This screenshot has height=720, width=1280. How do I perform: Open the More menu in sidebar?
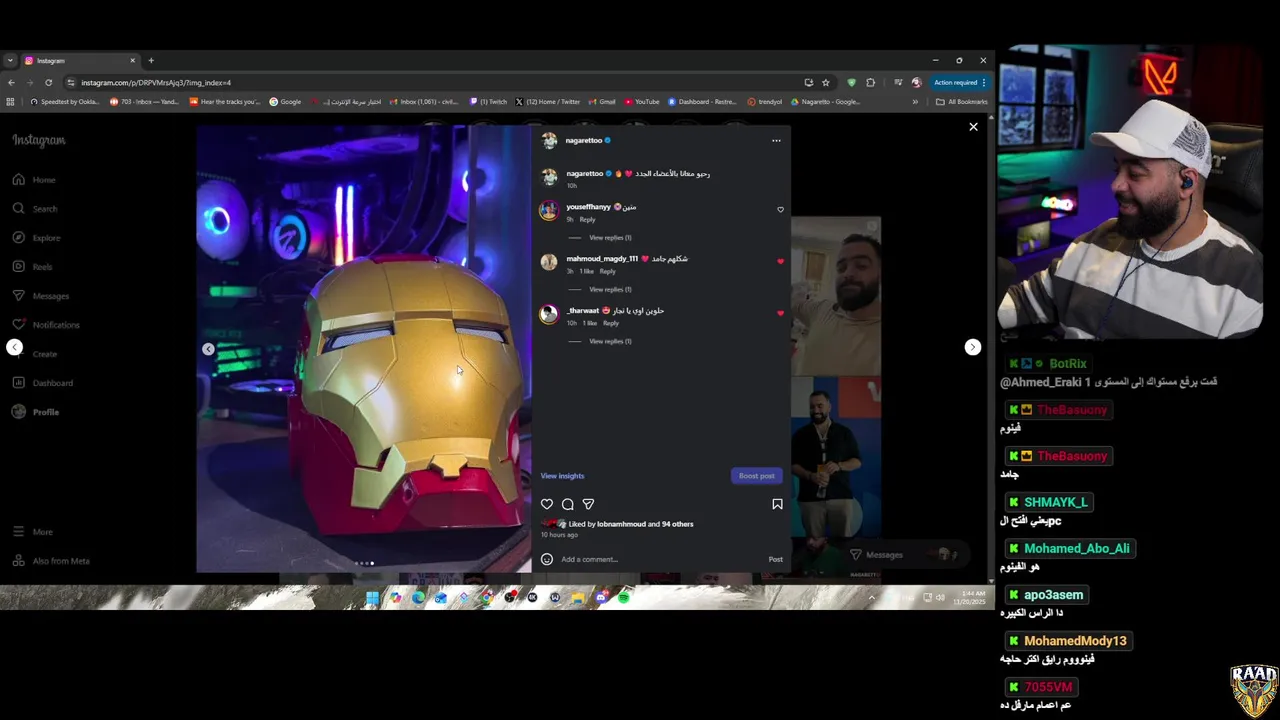33,532
